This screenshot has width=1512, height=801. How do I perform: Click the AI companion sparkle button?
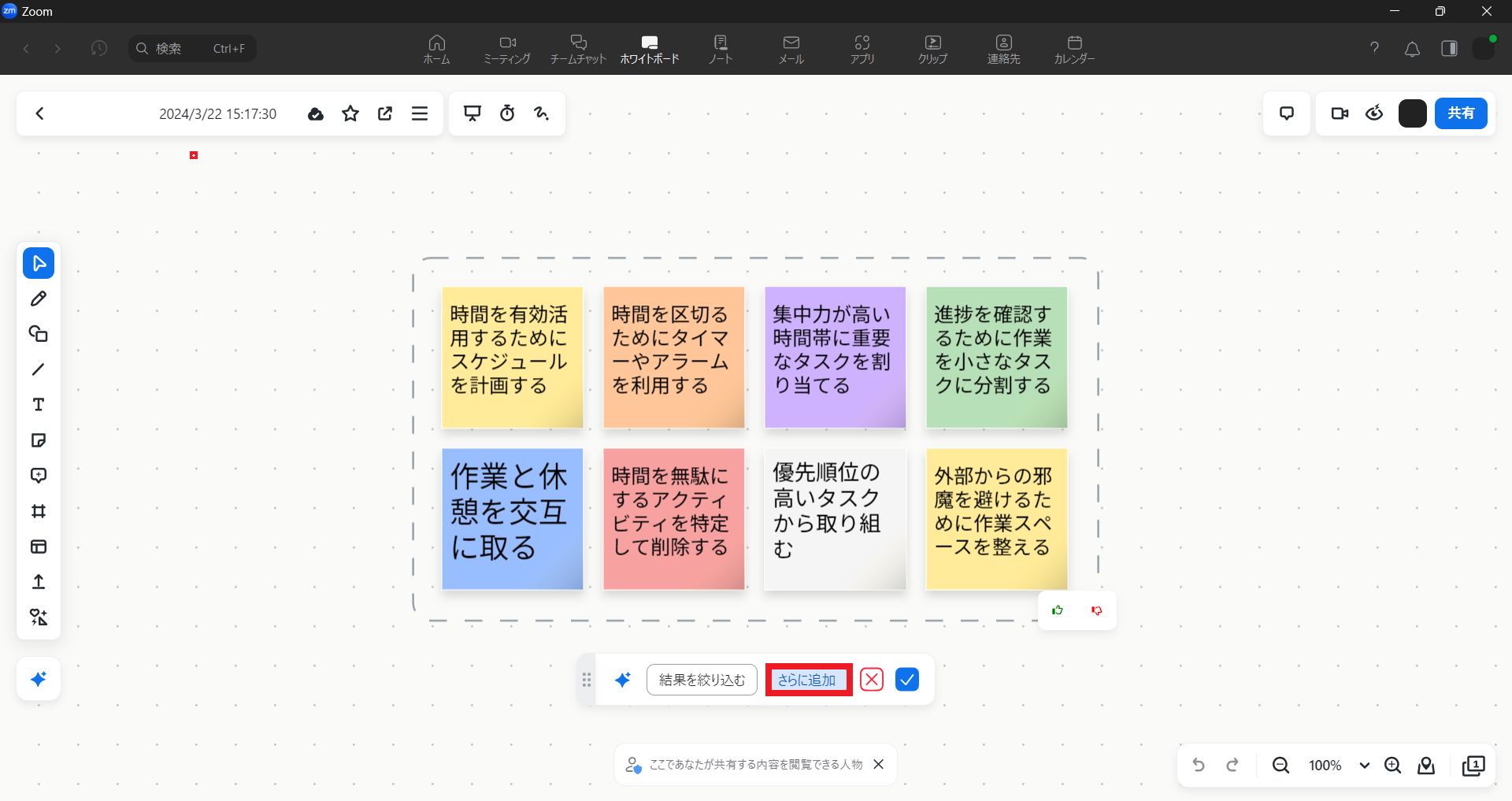pos(38,679)
